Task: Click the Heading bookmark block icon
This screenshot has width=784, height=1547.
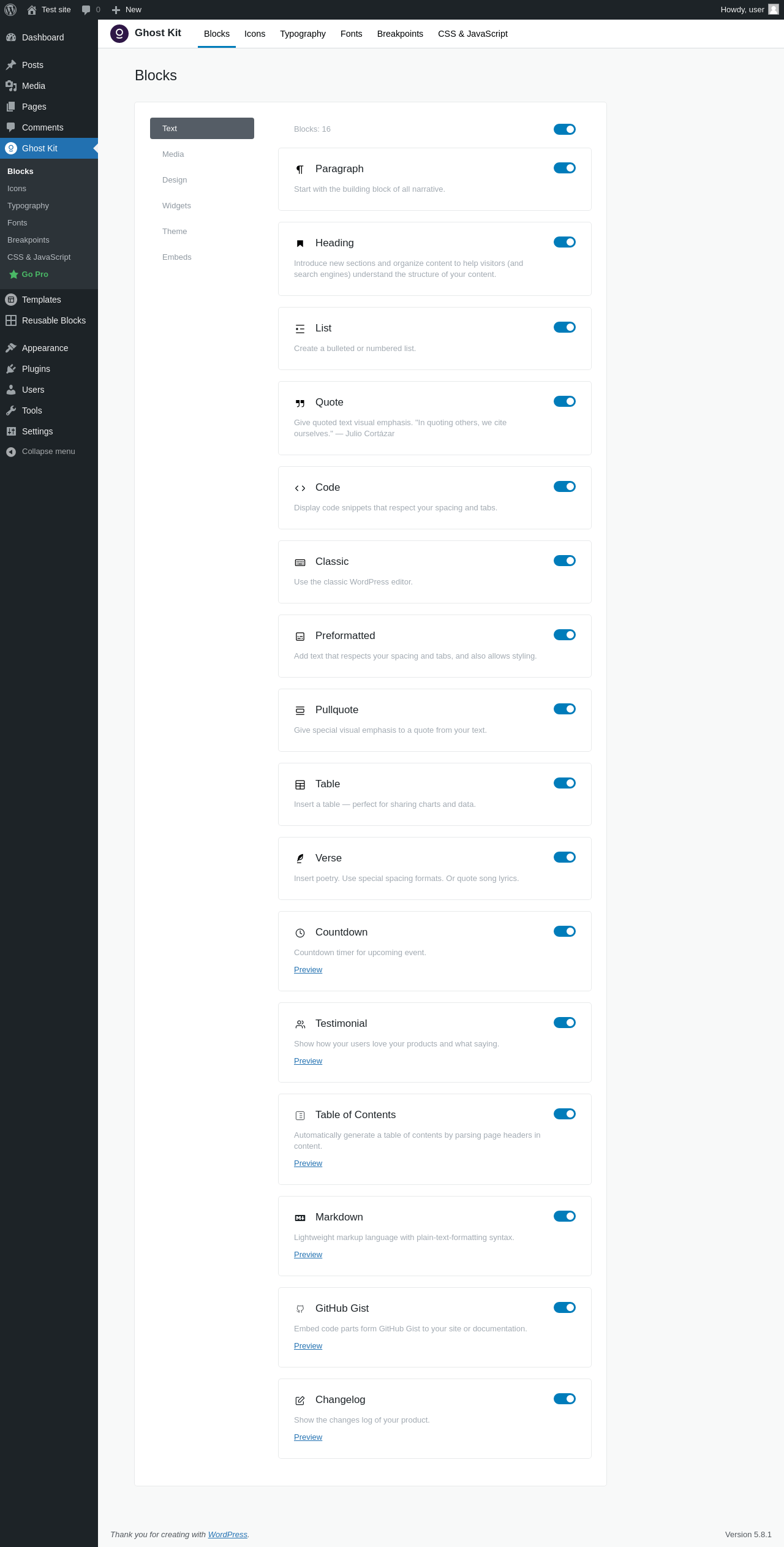Action: pos(300,243)
